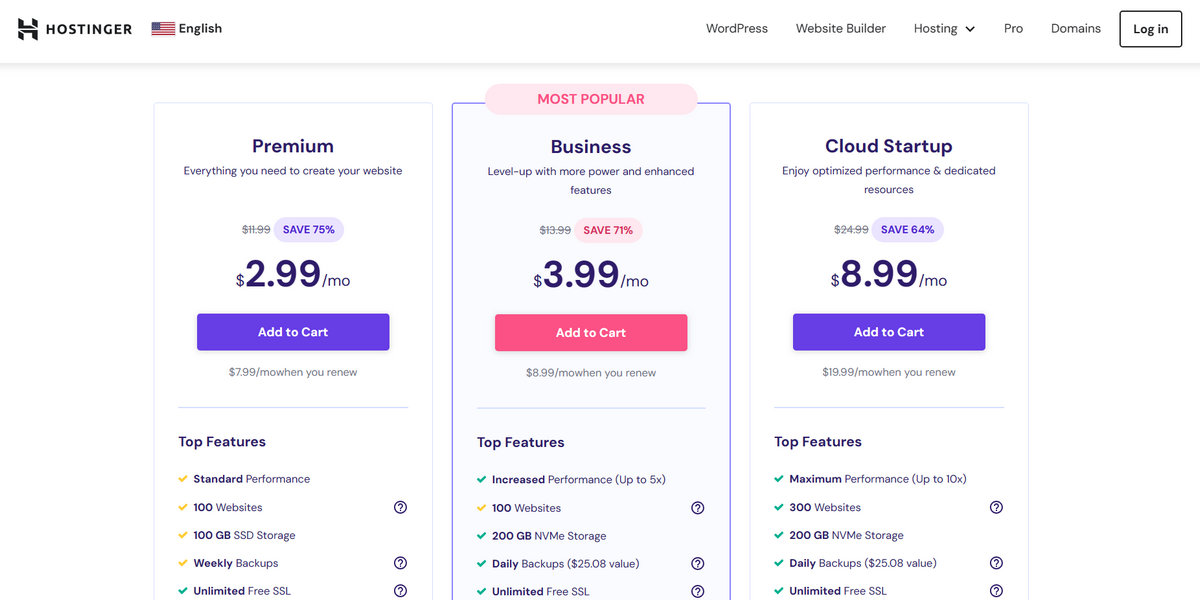Click the Cloud Startup plan title
1200x600 pixels.
(x=889, y=146)
